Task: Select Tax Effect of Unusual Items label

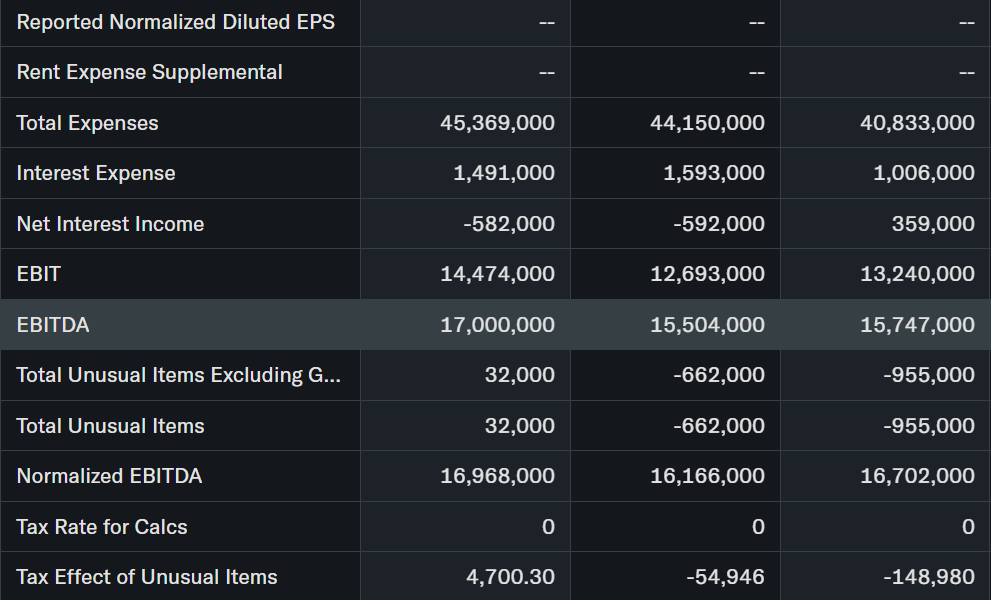Action: coord(147,577)
